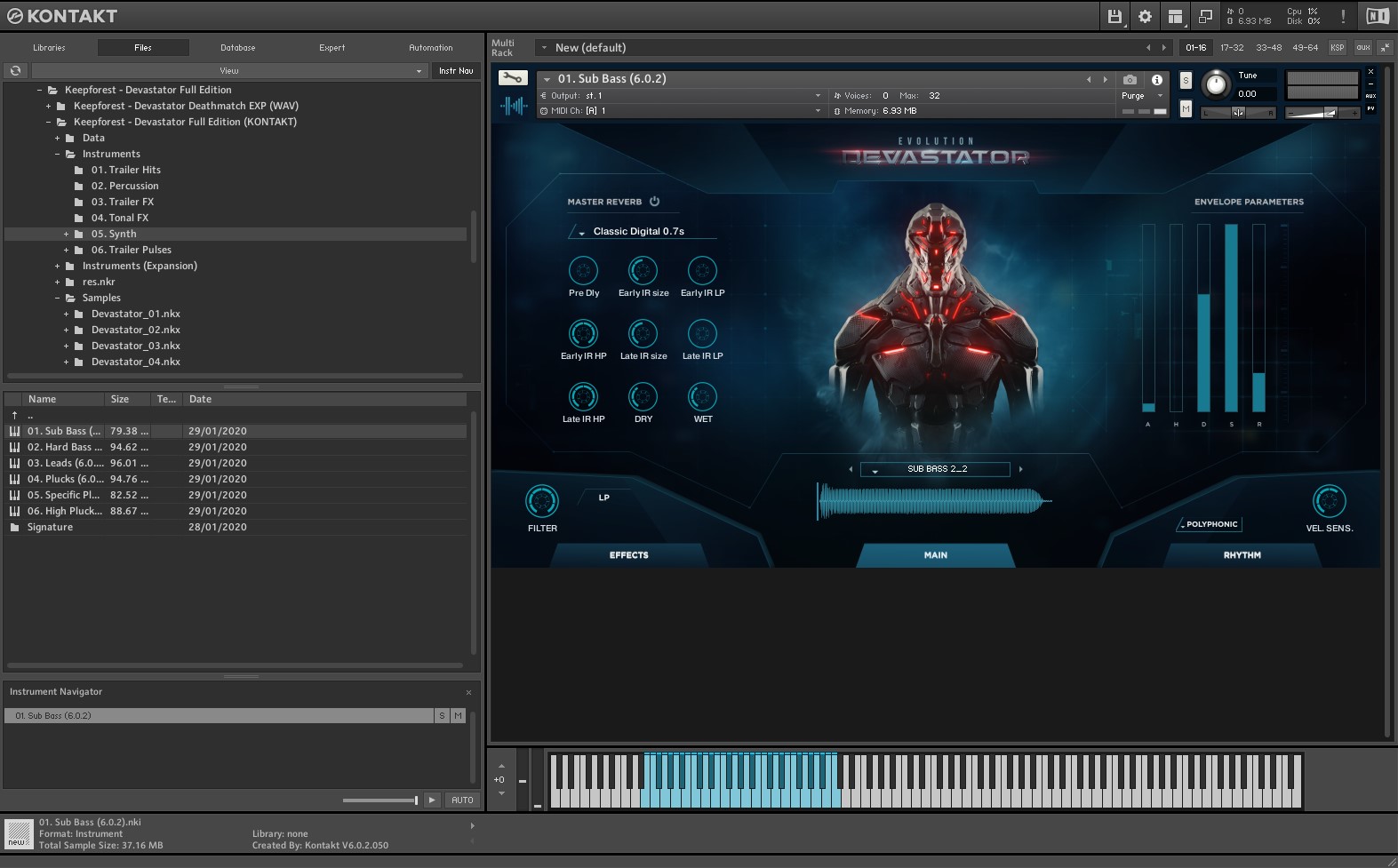Expand the 05. Synth folder

coord(66,234)
